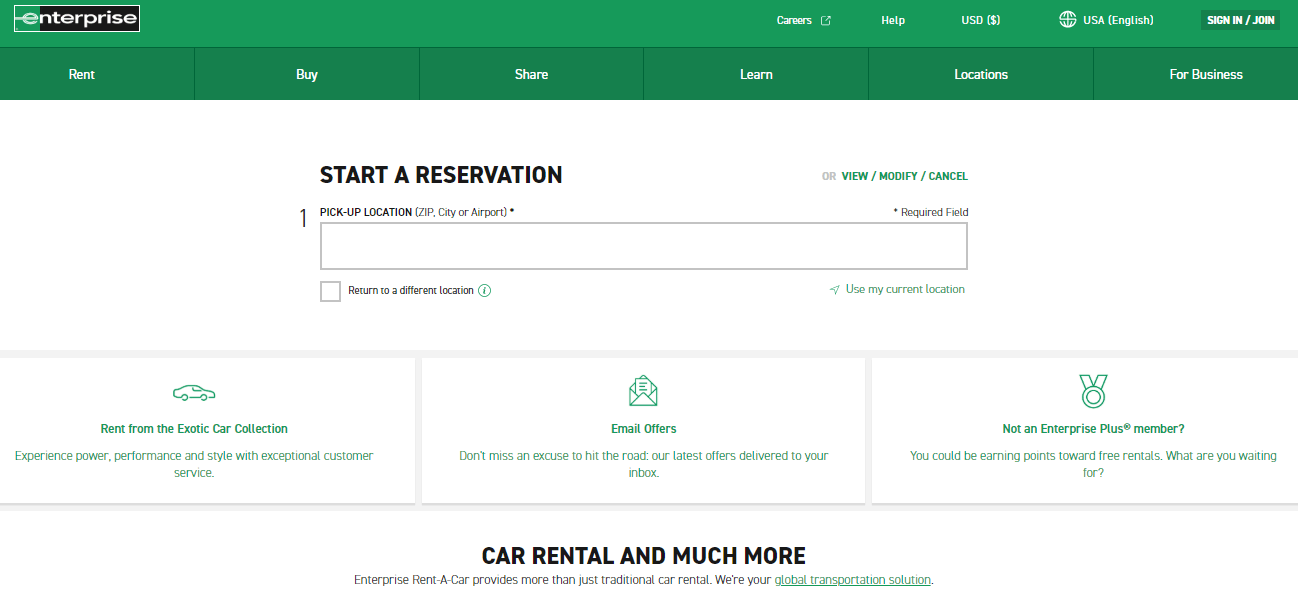This screenshot has height=614, width=1298.
Task: Click the external link icon beside Careers
Action: coord(826,20)
